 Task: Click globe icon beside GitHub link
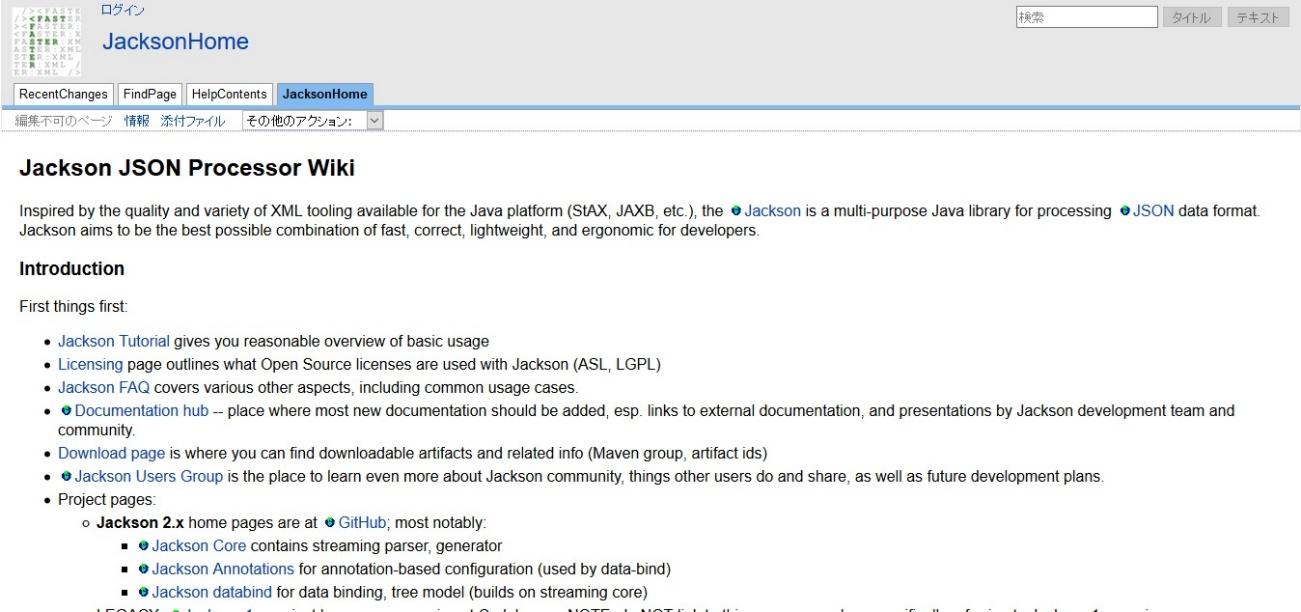coord(331,521)
